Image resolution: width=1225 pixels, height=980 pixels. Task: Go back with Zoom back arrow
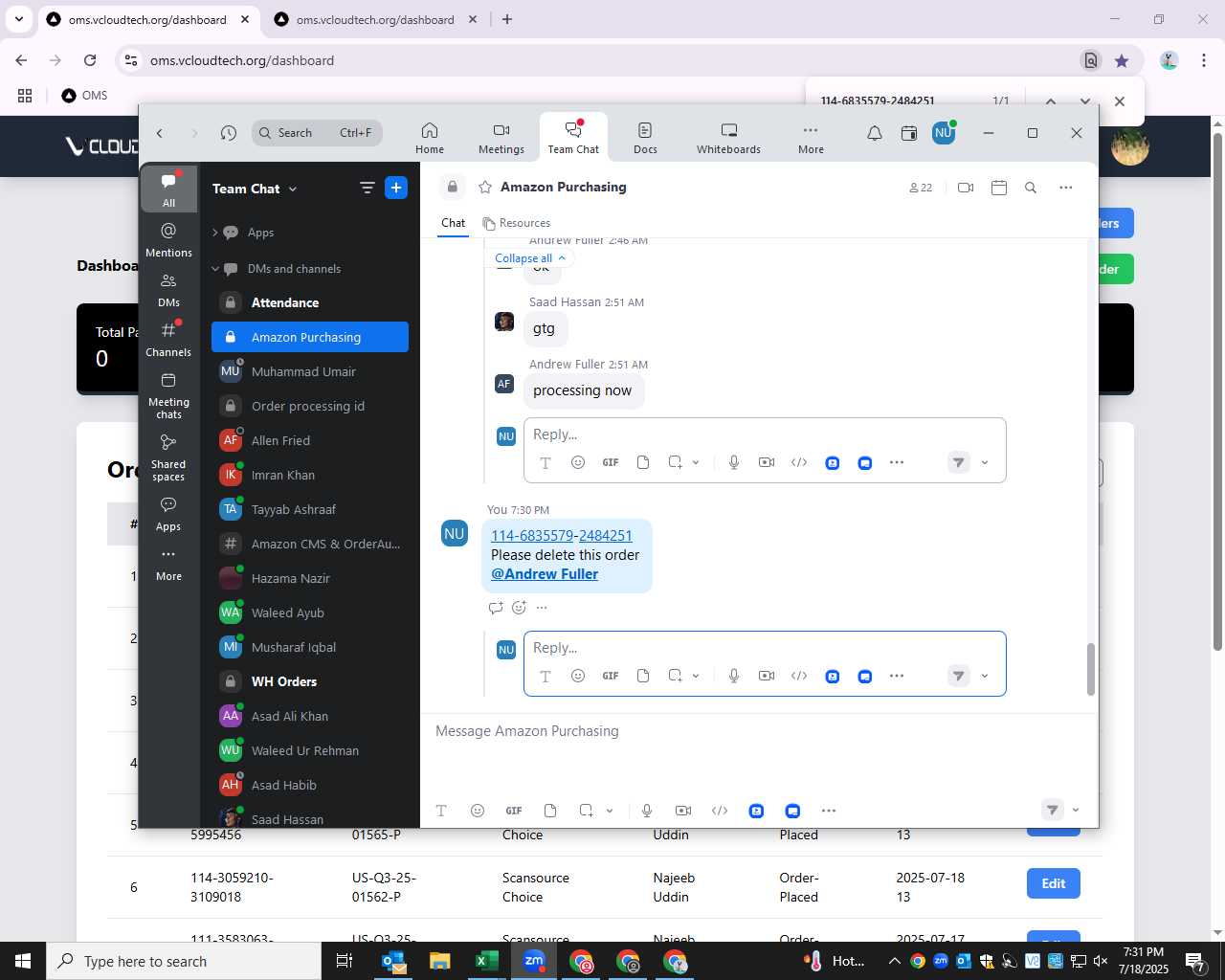160,133
